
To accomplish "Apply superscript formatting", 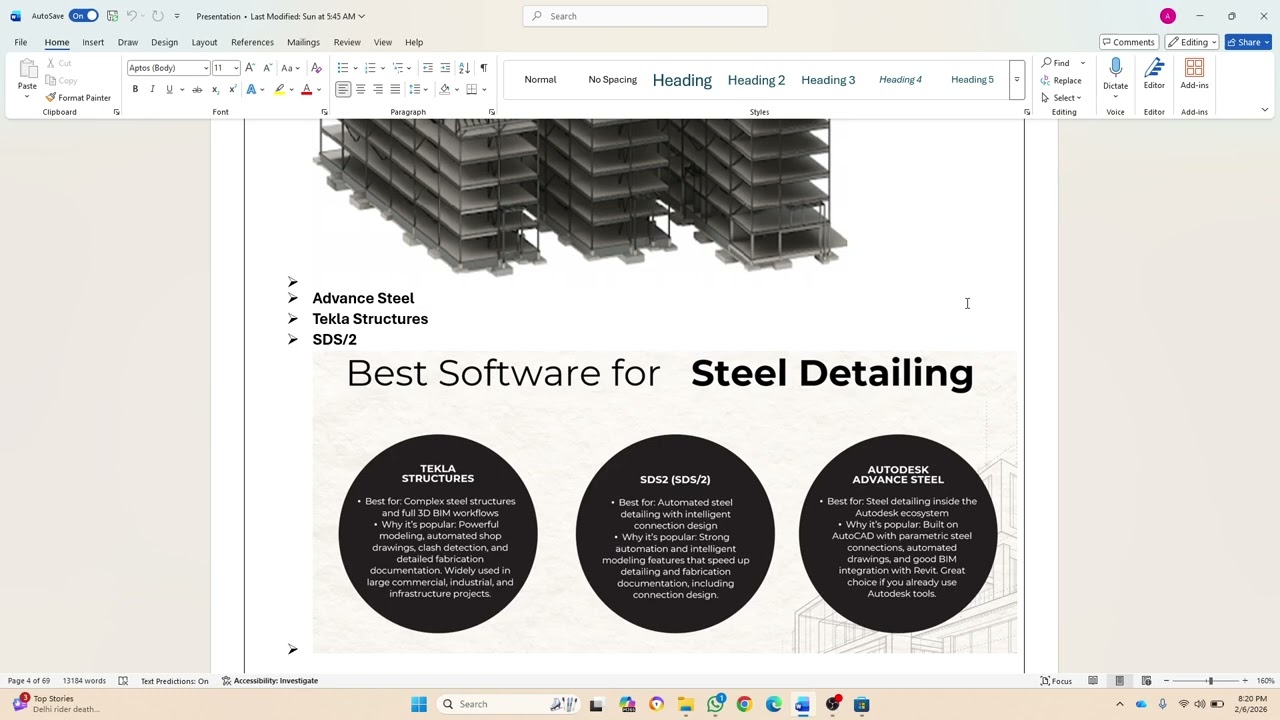I will (232, 90).
